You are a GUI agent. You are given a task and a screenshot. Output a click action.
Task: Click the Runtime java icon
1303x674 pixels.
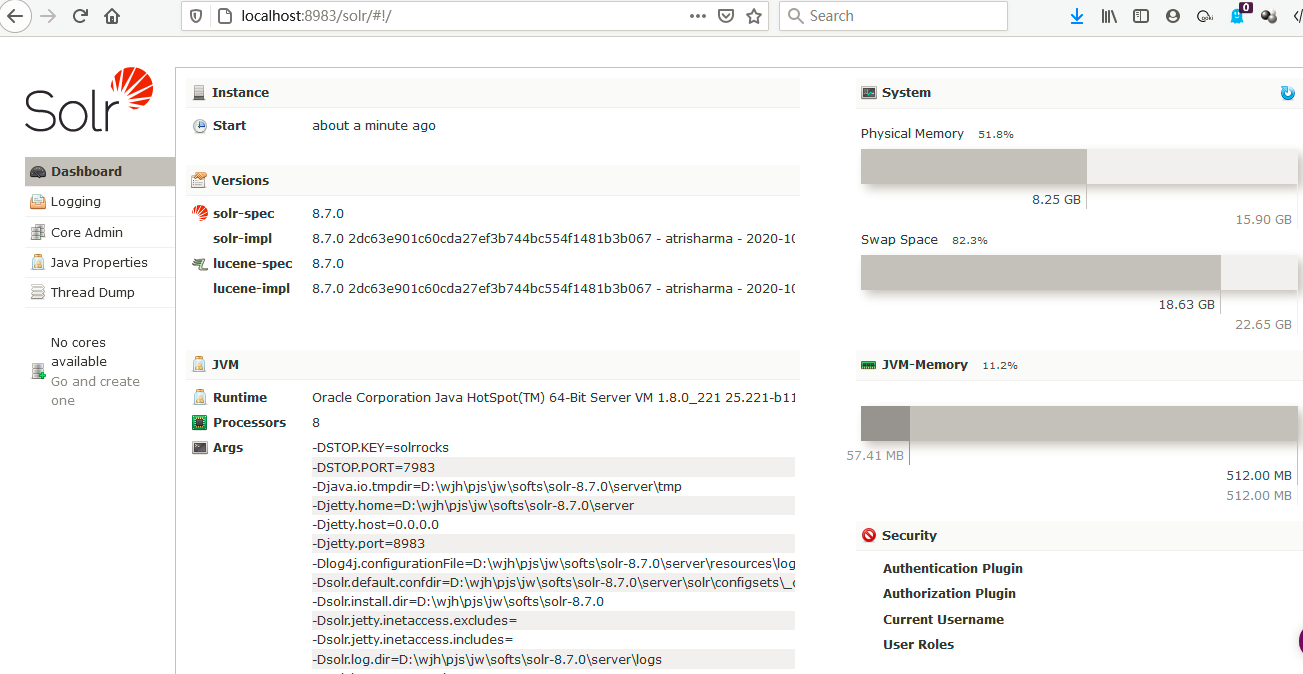199,397
